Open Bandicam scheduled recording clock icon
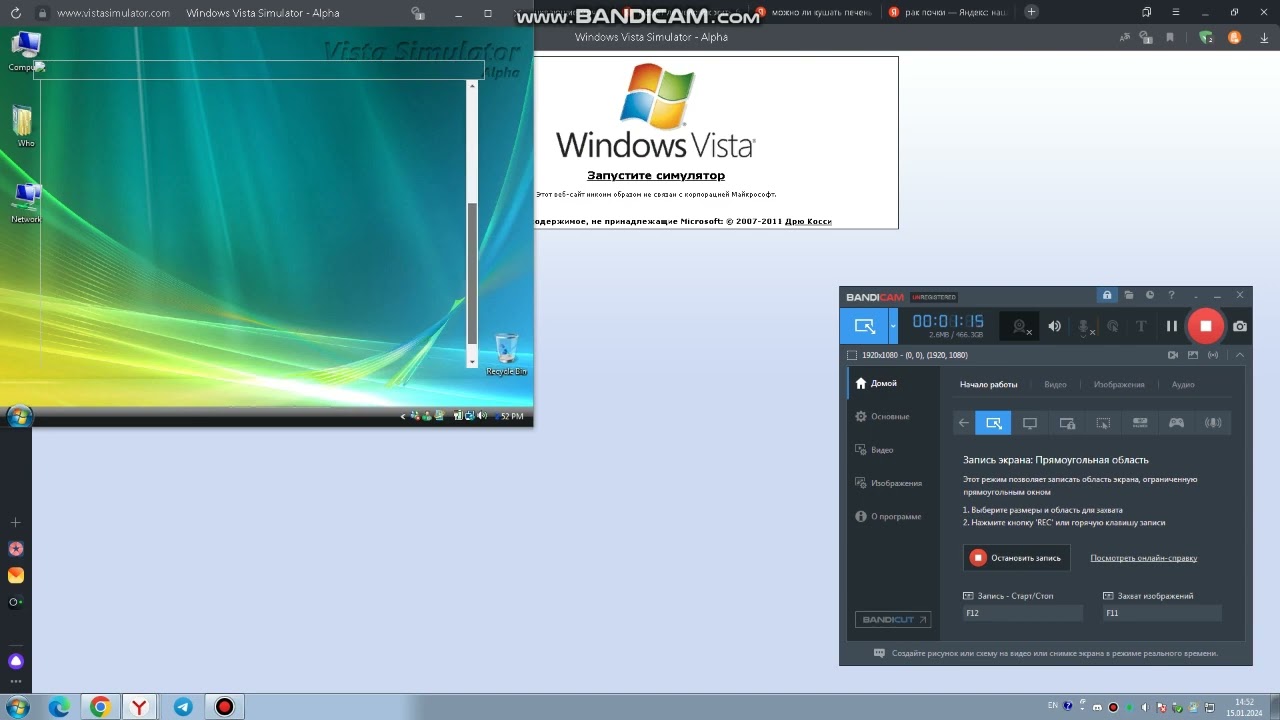The height and width of the screenshot is (720, 1280). (x=1150, y=295)
